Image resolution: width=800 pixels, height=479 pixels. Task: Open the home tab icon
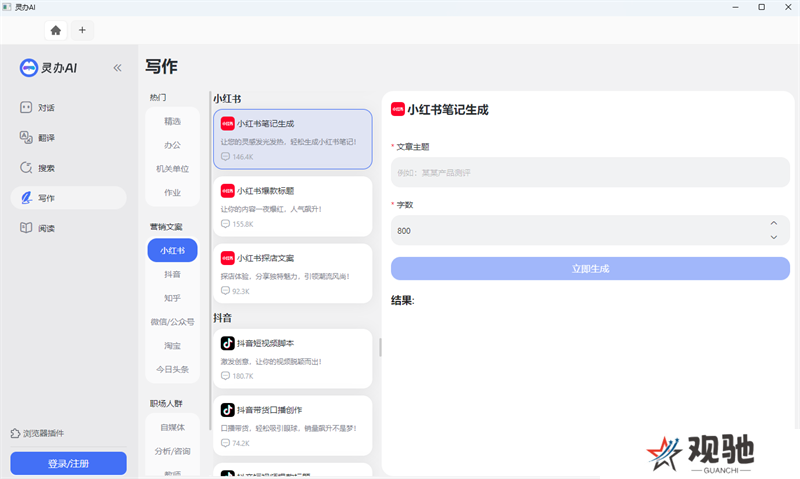click(56, 30)
